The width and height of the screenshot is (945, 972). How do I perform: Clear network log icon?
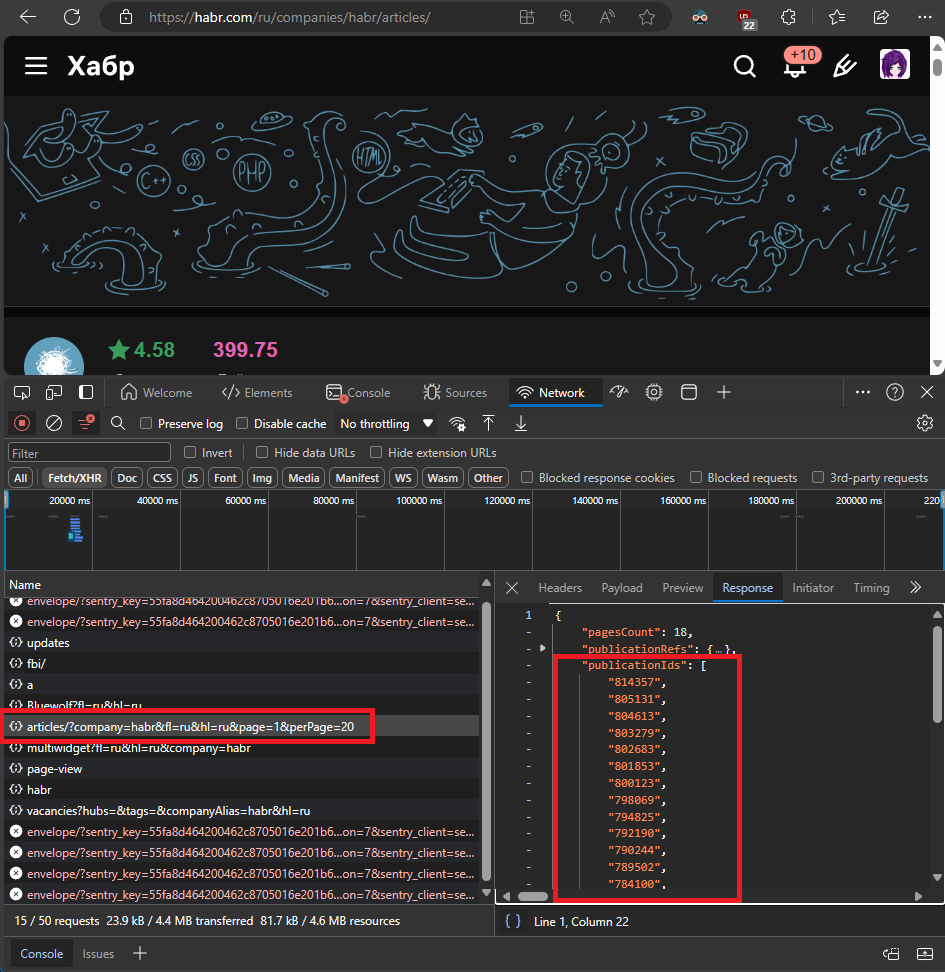tap(54, 423)
